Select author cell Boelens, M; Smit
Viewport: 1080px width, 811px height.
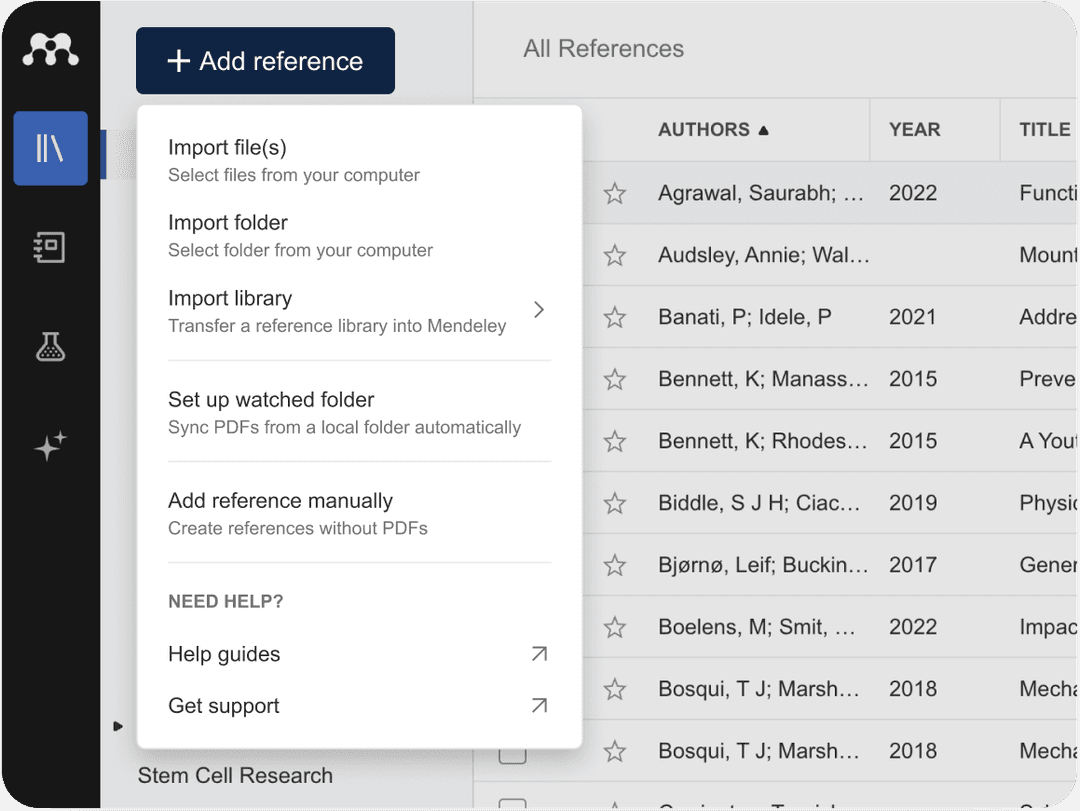click(x=757, y=627)
